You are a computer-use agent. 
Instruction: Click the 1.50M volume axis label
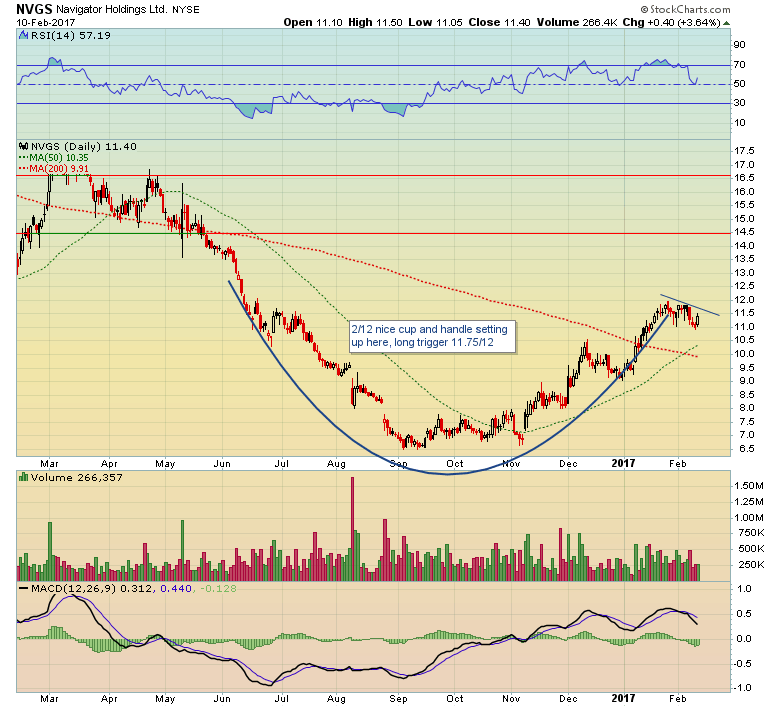coord(749,486)
